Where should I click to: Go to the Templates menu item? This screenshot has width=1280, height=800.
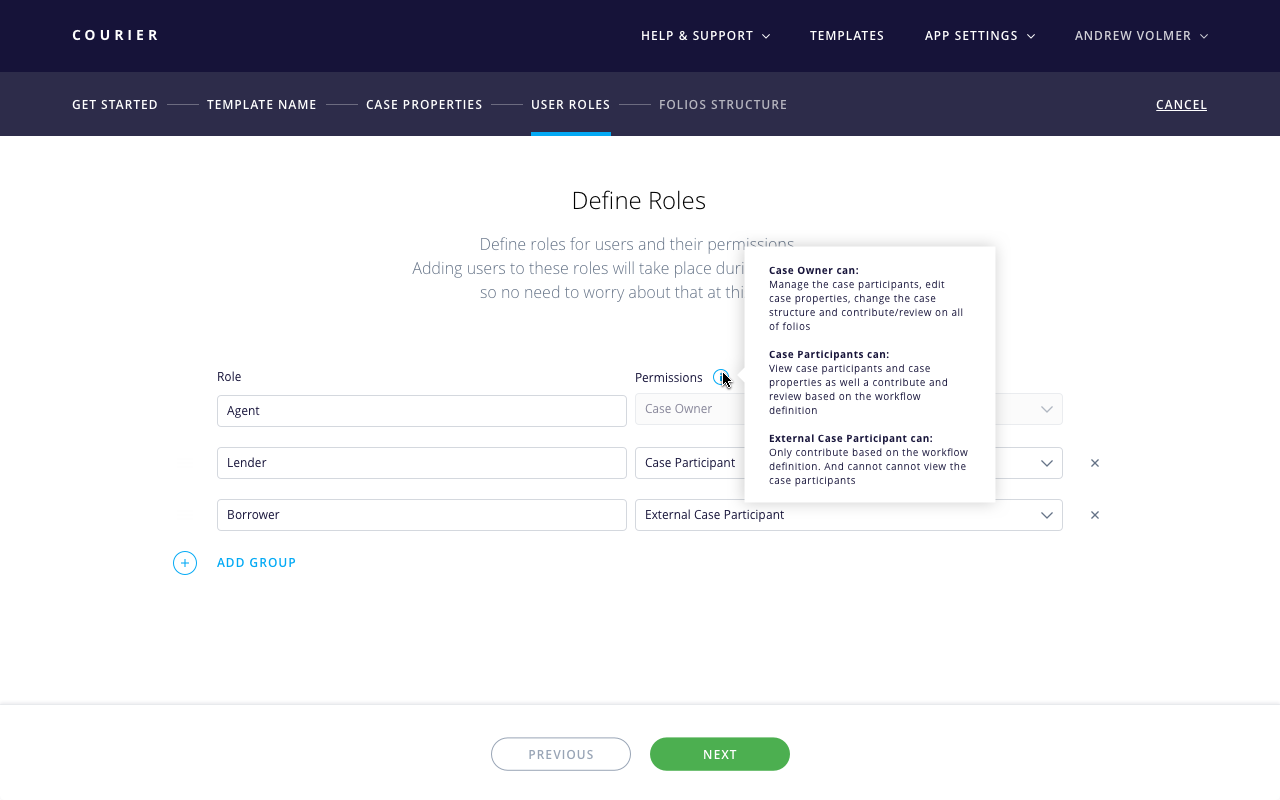click(x=847, y=36)
